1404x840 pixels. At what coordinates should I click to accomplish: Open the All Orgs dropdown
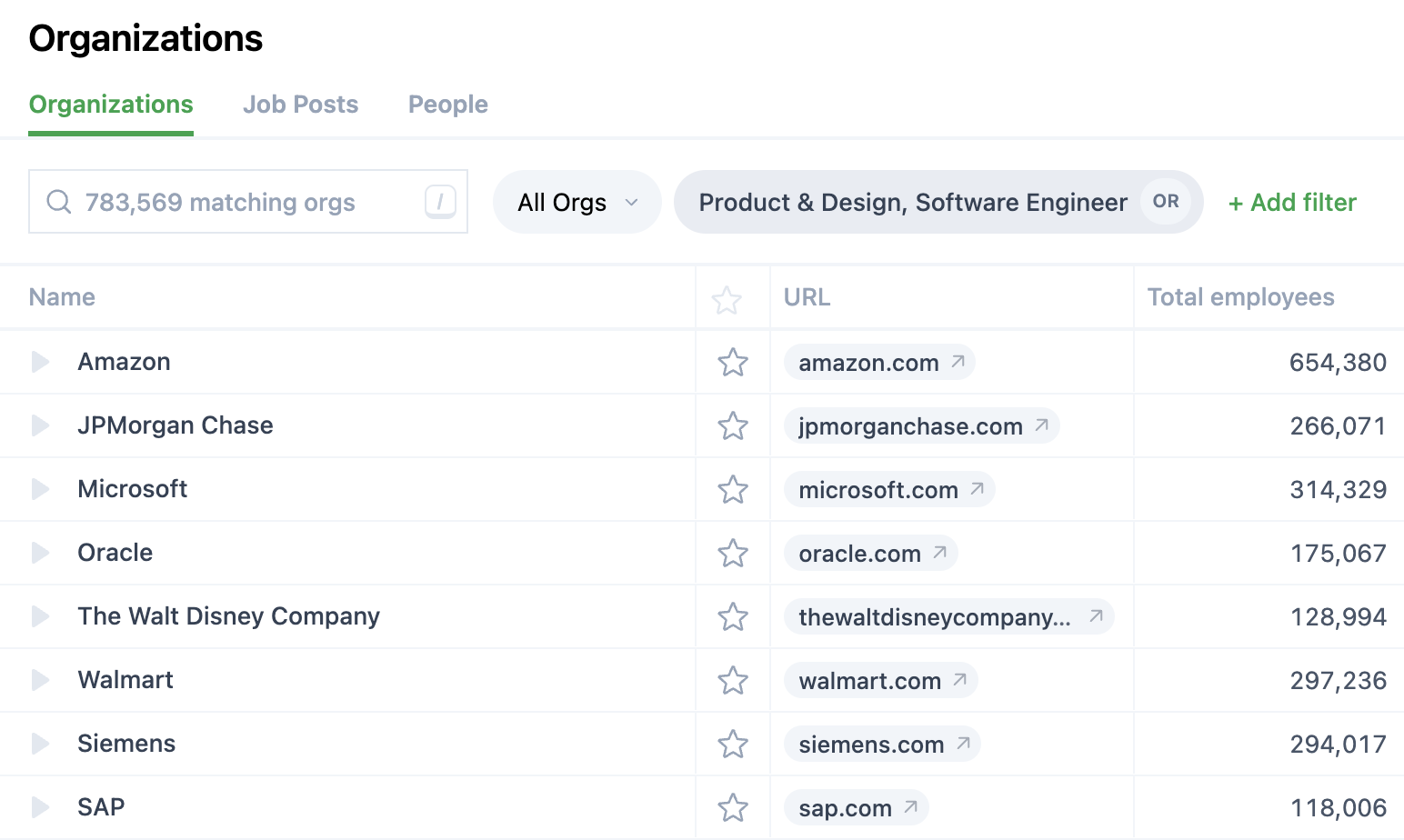(x=577, y=202)
